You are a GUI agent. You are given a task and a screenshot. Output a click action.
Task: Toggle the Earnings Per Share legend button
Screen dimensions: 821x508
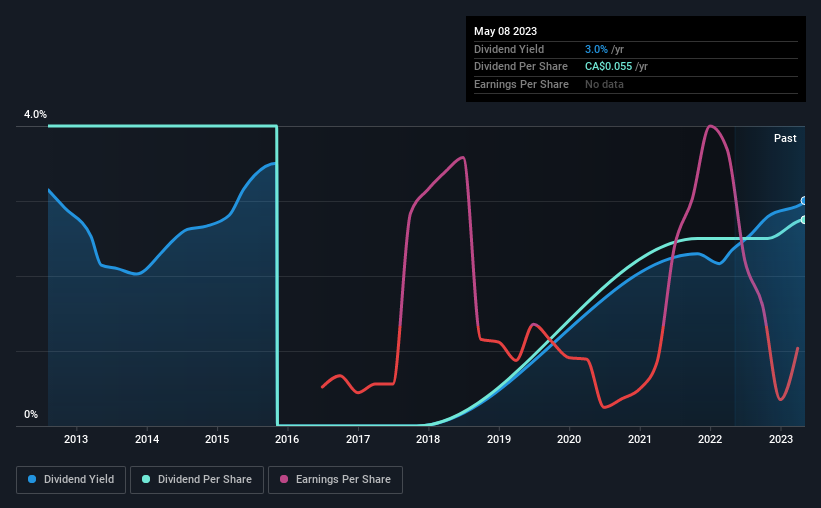click(335, 479)
